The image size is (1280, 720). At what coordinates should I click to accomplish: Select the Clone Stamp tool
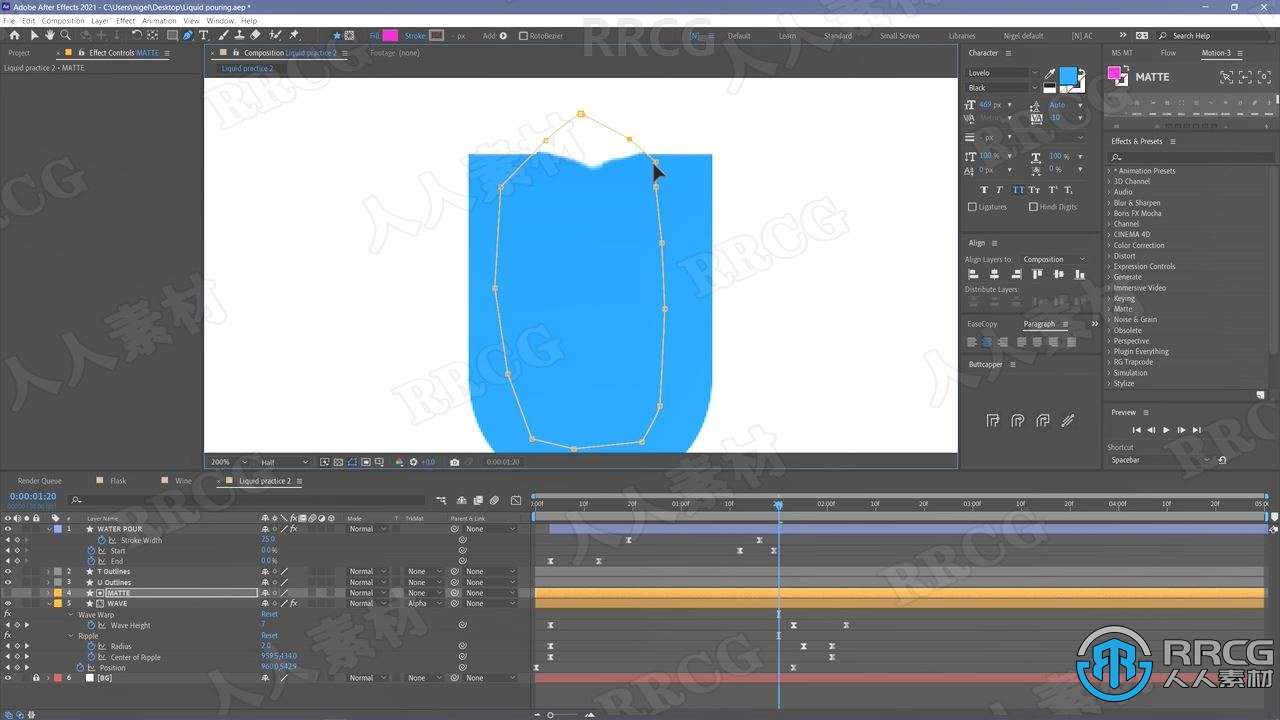[x=240, y=35]
